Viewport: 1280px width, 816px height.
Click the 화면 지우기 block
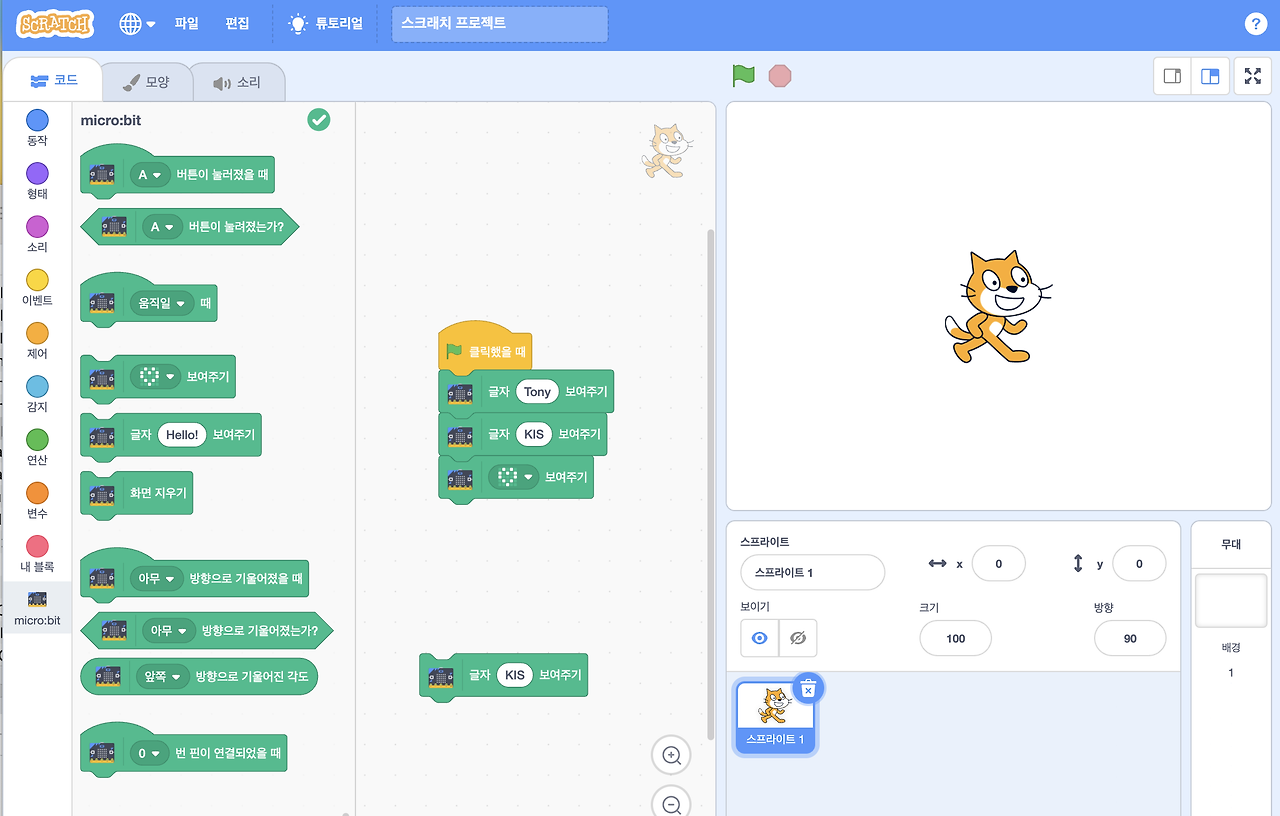tap(136, 493)
